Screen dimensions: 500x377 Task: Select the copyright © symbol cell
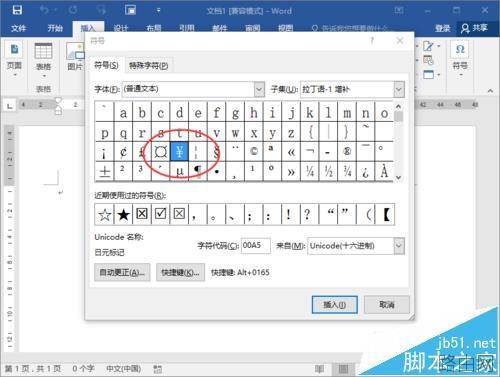(254, 152)
